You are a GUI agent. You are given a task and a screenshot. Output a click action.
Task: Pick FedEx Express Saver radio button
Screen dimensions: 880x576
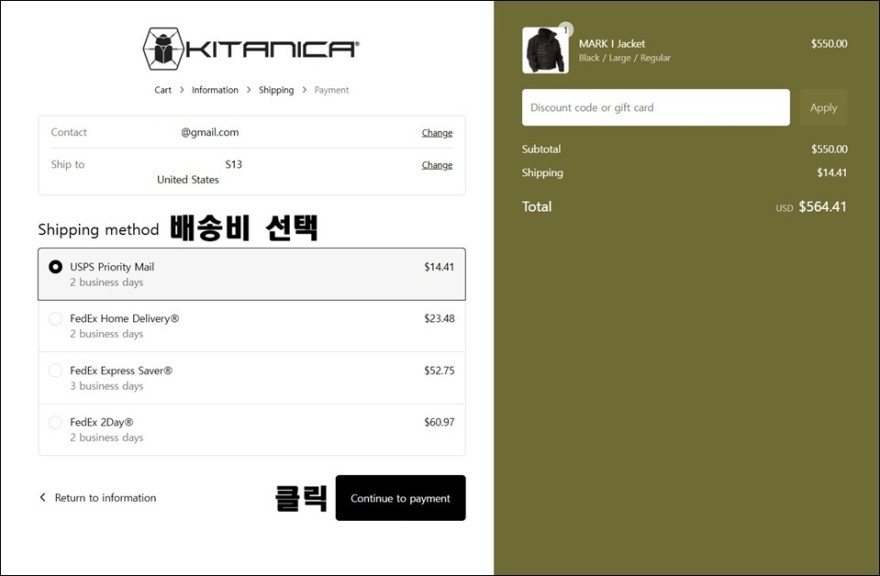(55, 371)
